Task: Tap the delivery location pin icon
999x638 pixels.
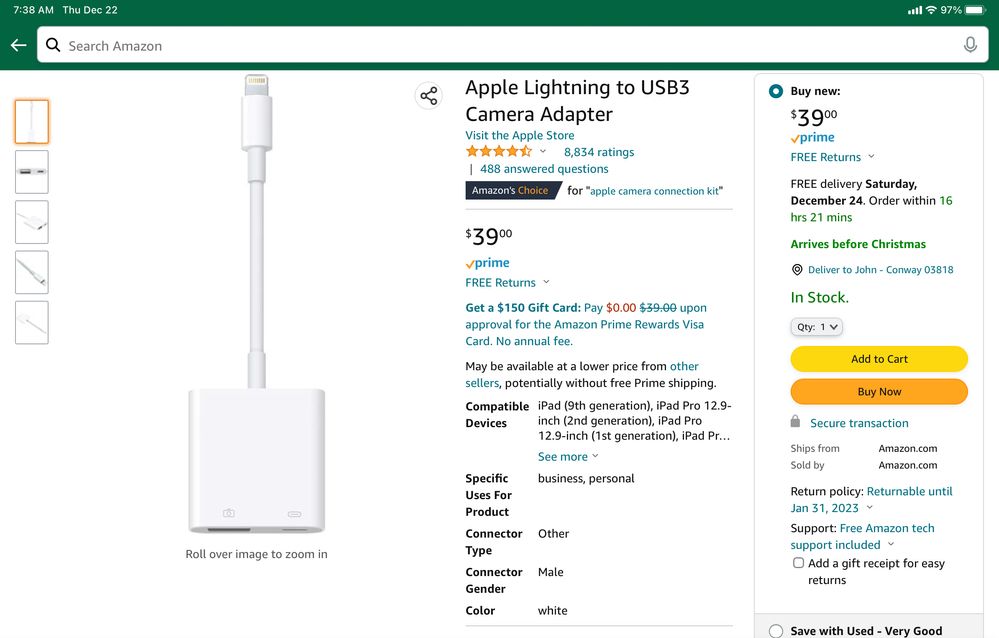Action: (x=797, y=270)
